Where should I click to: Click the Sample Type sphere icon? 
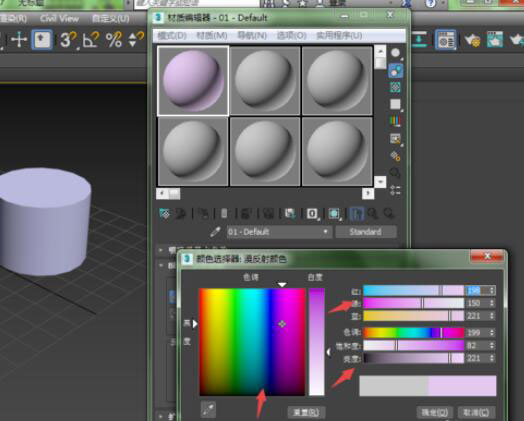pyautogui.click(x=396, y=53)
